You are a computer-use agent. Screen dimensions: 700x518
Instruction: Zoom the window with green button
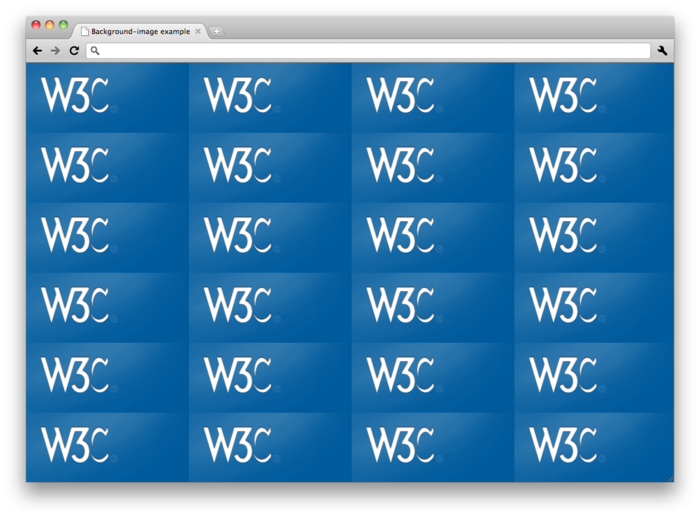tap(63, 24)
